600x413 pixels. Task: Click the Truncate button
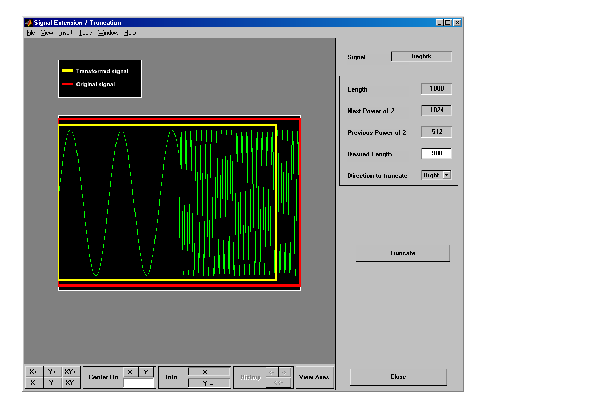click(x=403, y=253)
